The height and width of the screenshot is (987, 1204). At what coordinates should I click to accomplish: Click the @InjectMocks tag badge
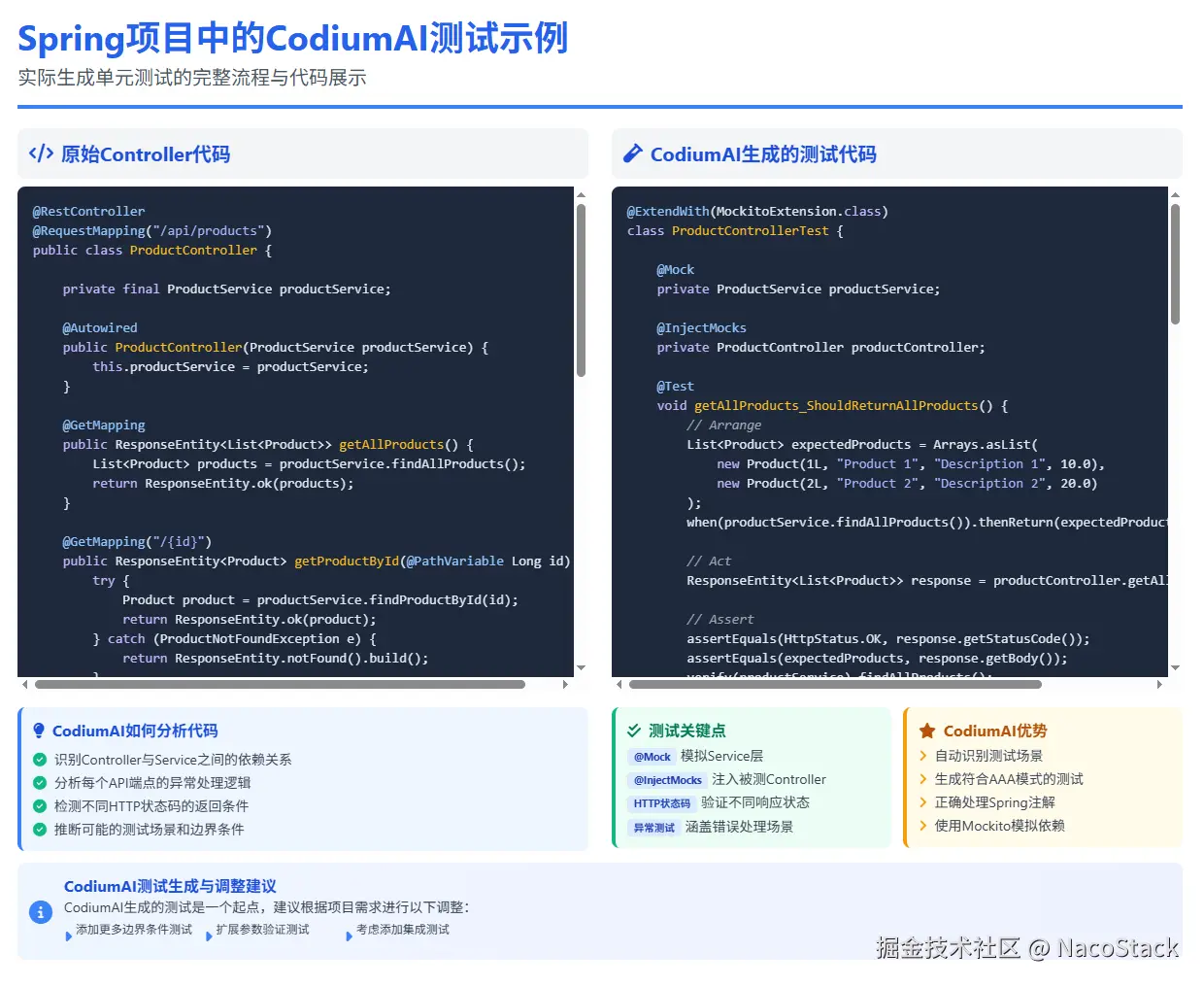(668, 780)
